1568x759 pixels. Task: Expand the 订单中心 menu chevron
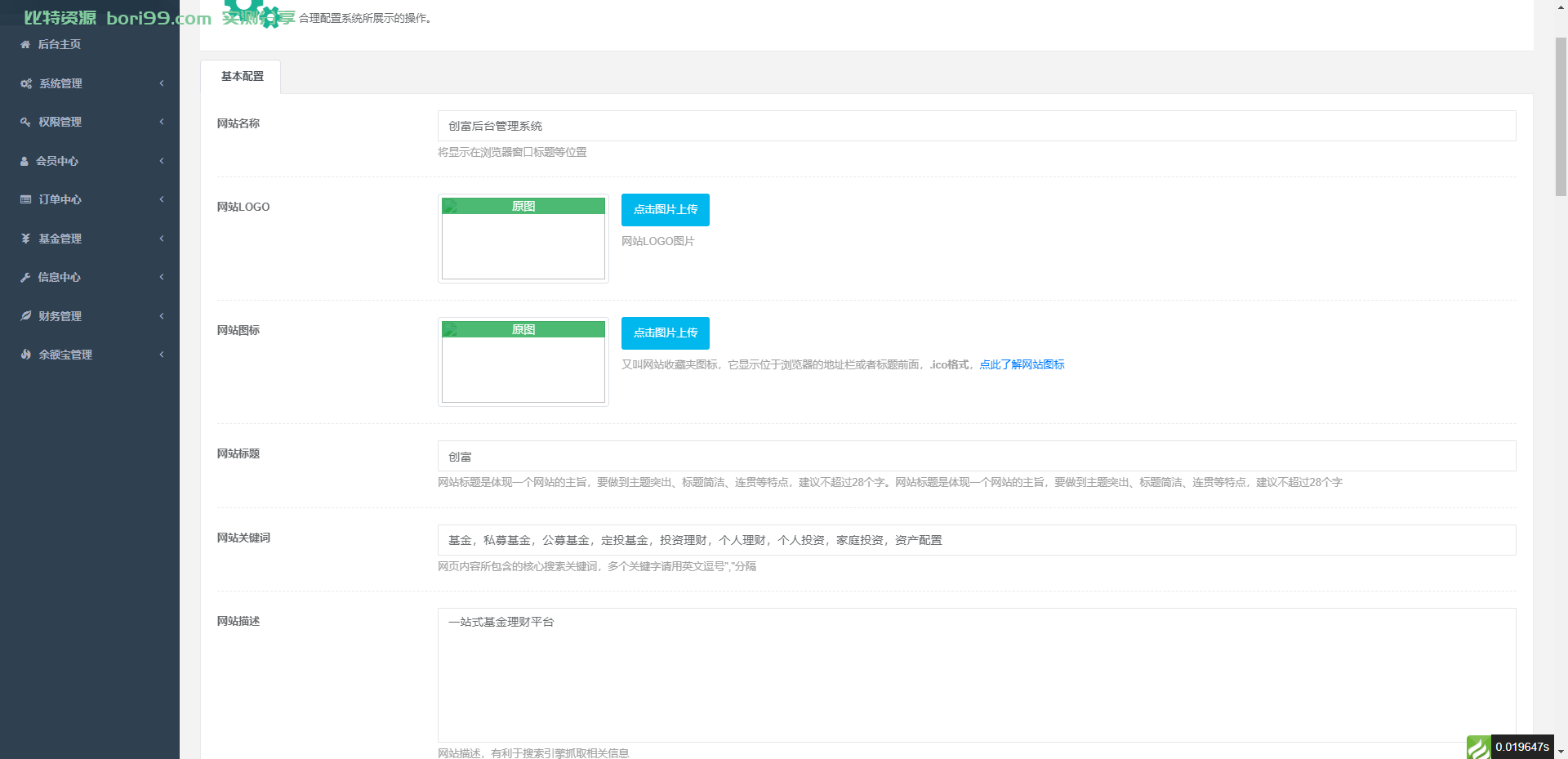(162, 199)
